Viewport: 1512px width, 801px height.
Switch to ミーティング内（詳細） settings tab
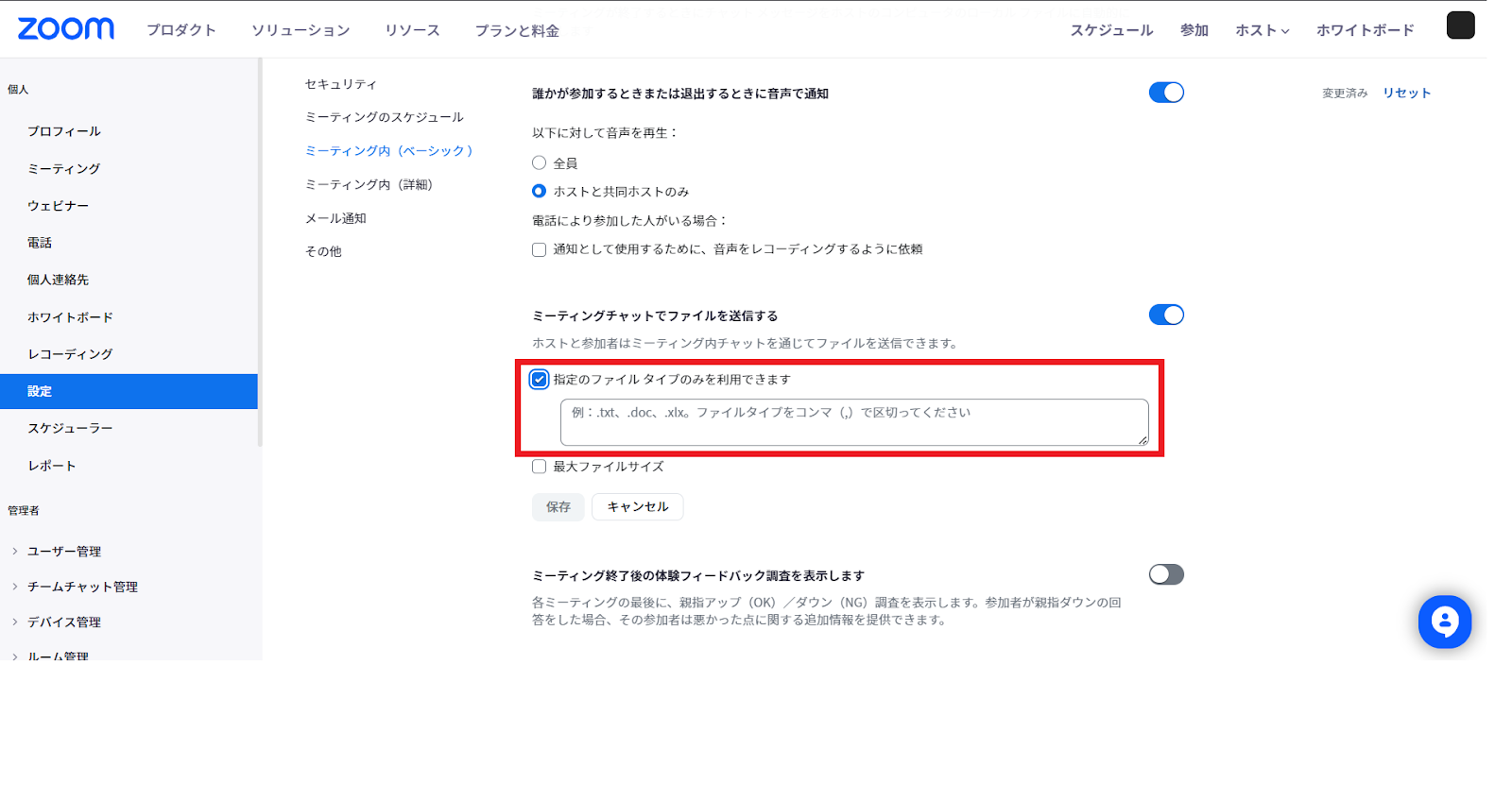click(369, 185)
